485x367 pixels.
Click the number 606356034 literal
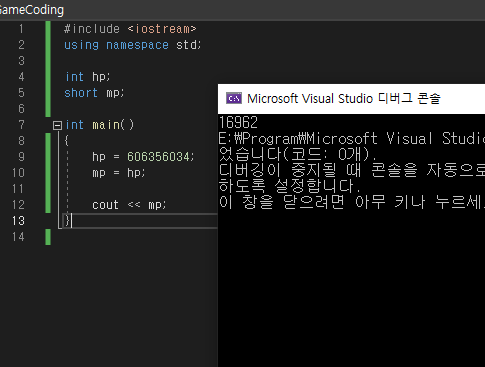158,157
